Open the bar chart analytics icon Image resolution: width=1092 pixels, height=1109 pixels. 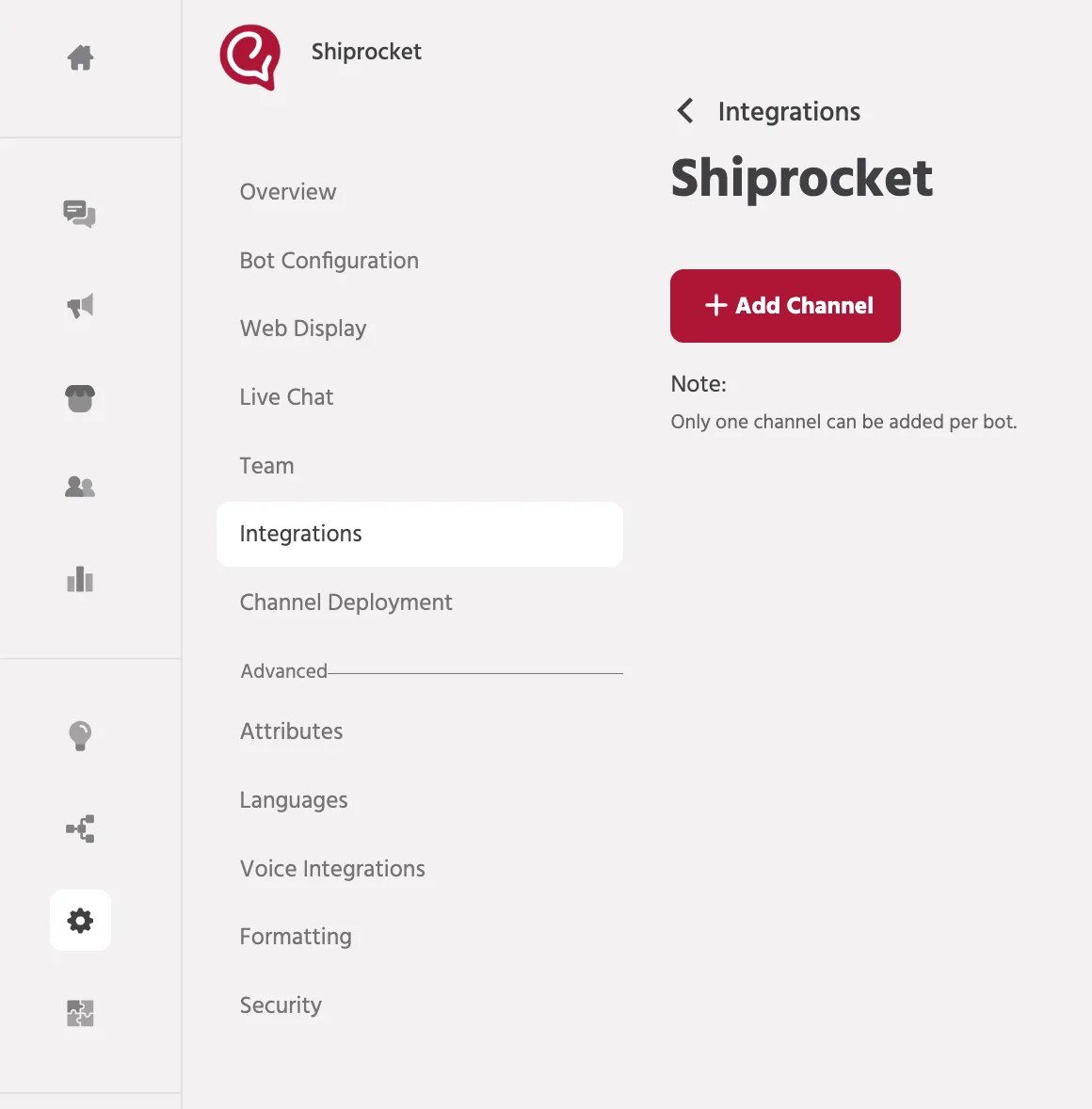click(80, 579)
